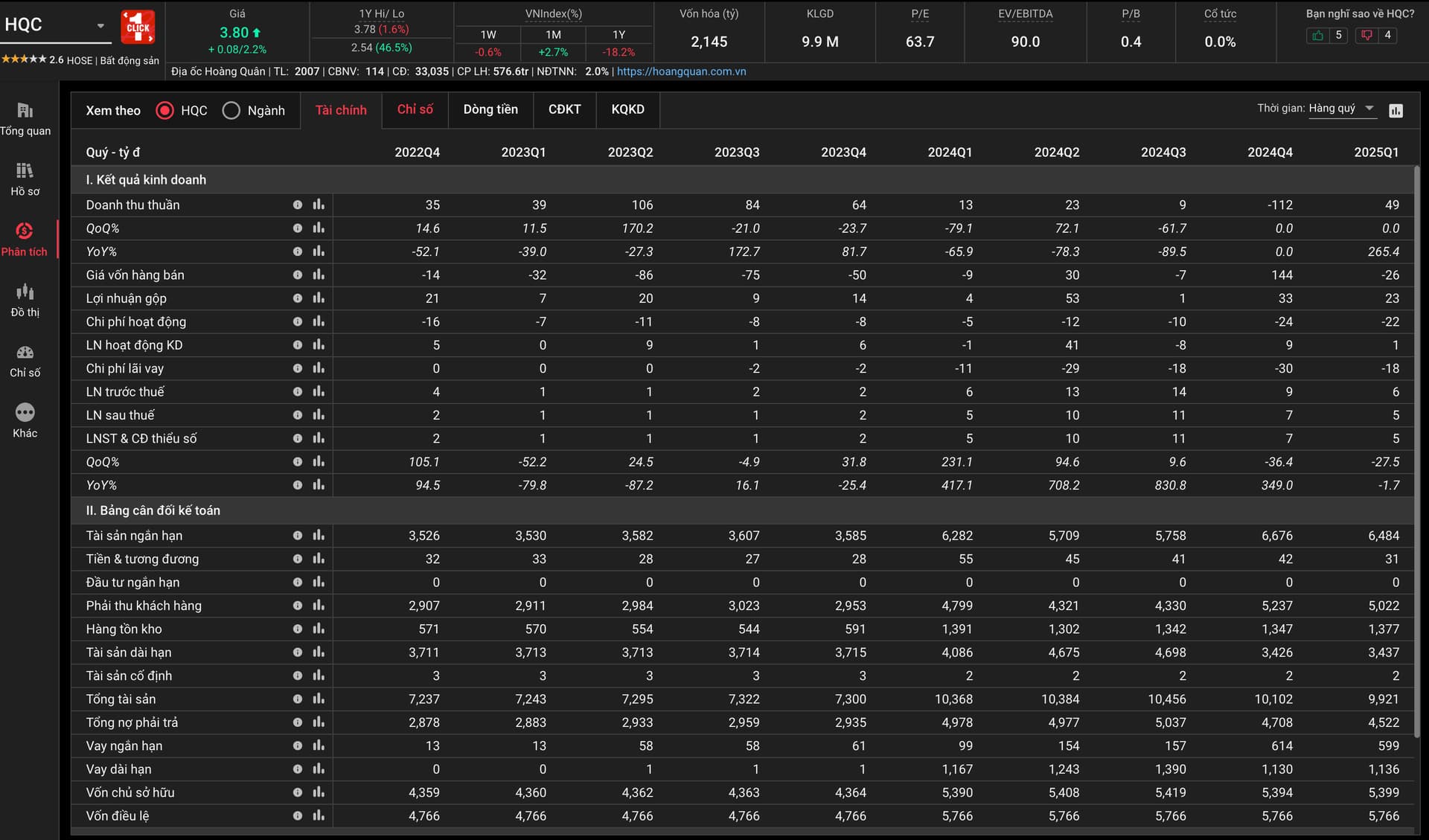The height and width of the screenshot is (840, 1429).
Task: Toggle chart view icon next to Hàng quý
Action: pos(1396,111)
